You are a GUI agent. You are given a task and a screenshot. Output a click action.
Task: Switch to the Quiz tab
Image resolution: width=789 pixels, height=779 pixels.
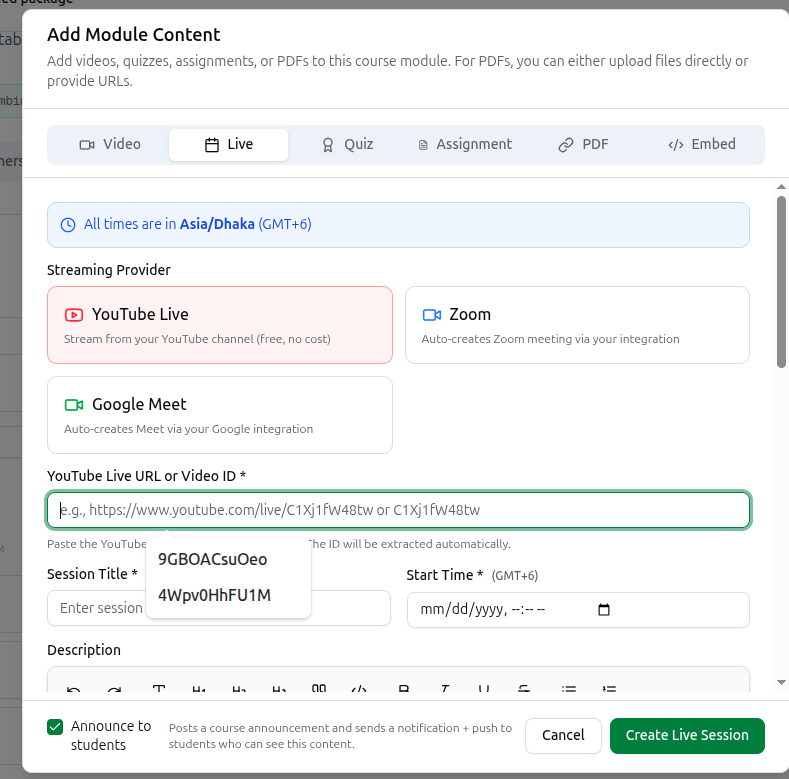click(348, 144)
